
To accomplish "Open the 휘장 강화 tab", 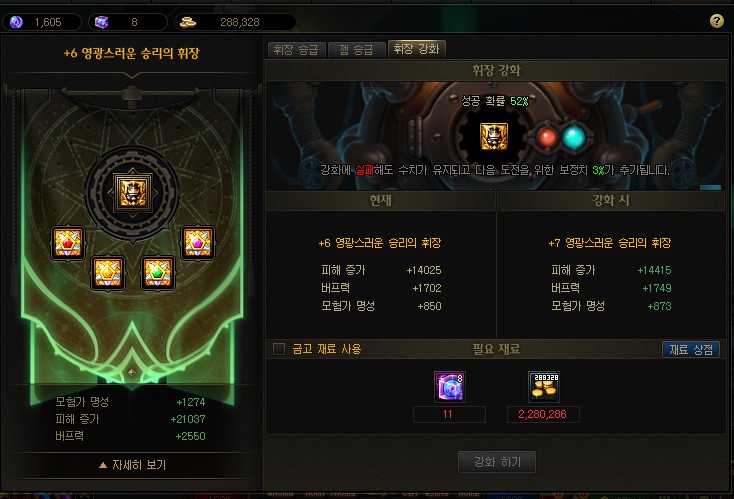I will point(416,49).
